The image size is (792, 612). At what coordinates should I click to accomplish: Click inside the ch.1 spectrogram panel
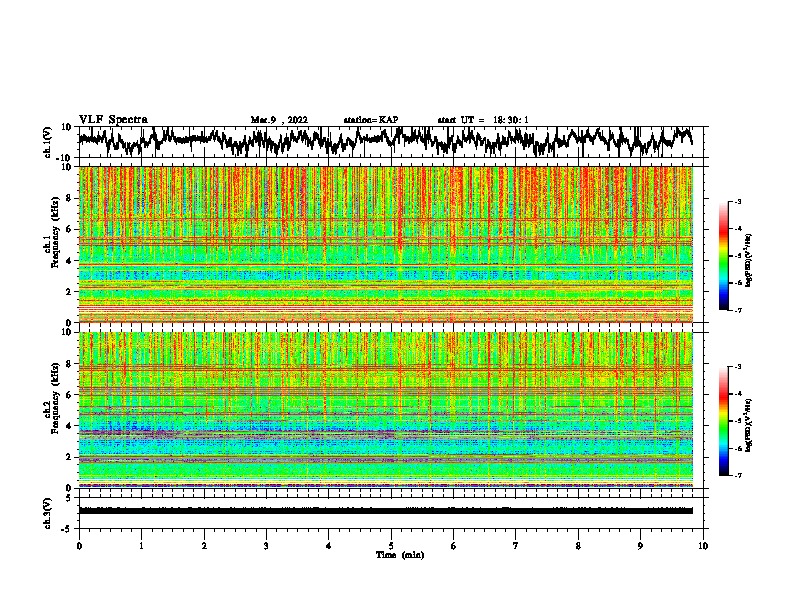(x=386, y=244)
